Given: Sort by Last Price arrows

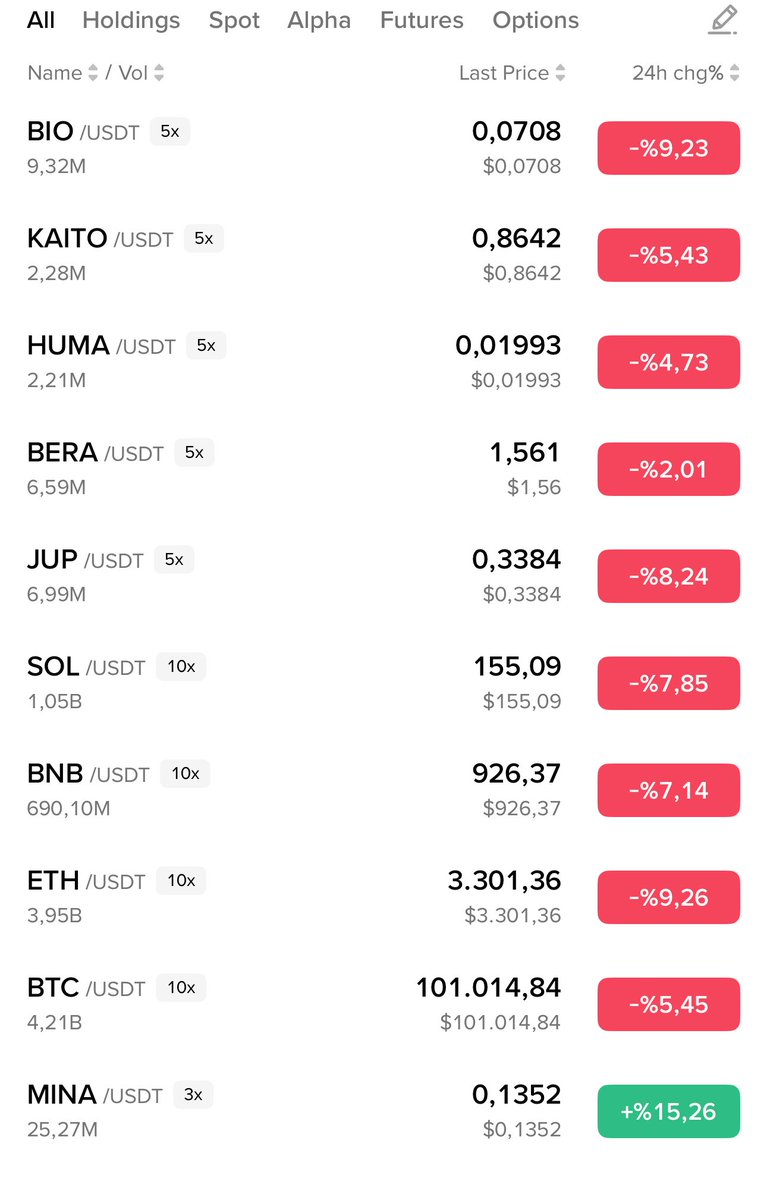Looking at the screenshot, I should click(560, 73).
